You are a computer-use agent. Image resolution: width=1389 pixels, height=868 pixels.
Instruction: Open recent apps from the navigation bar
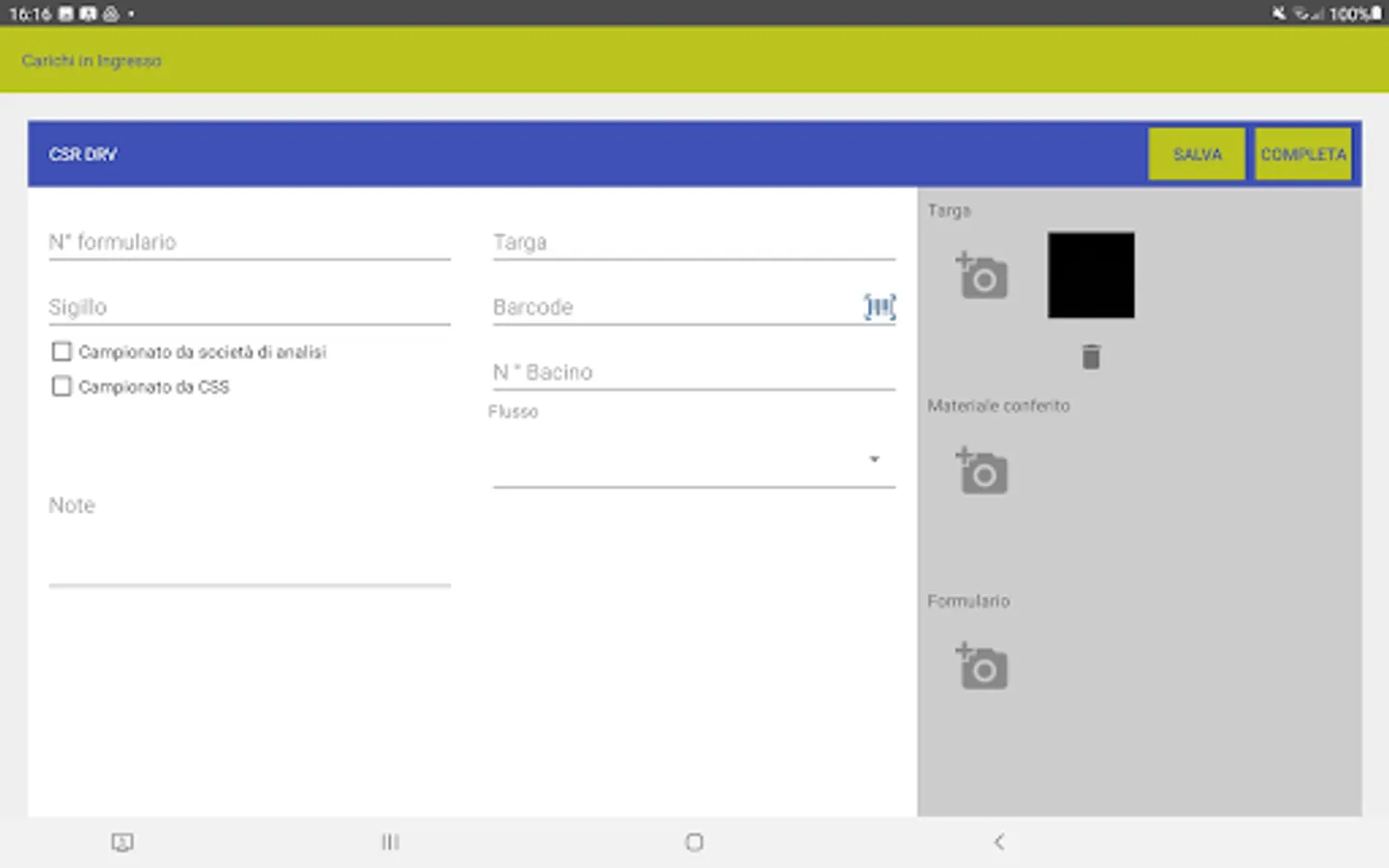click(x=390, y=841)
